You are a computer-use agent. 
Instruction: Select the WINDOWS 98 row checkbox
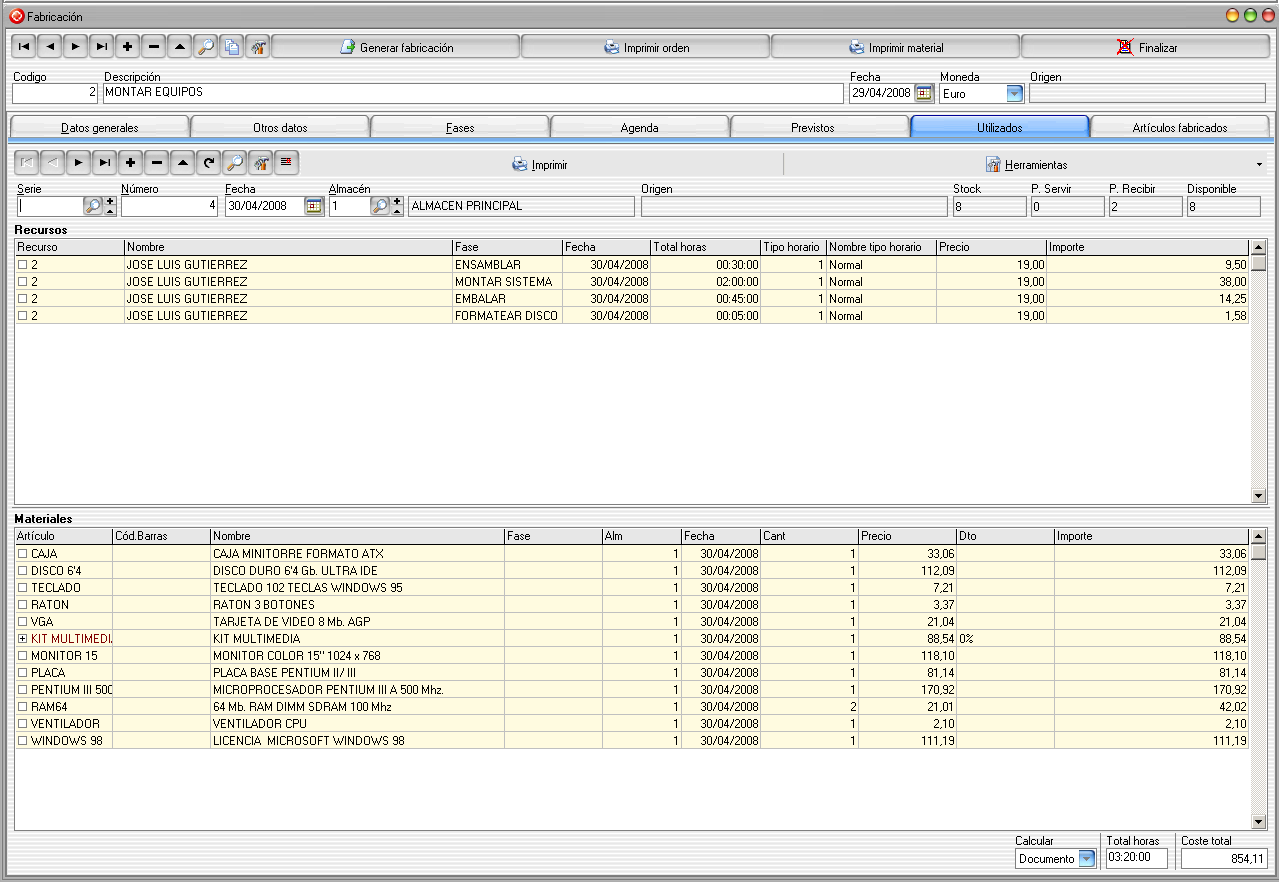[22, 741]
